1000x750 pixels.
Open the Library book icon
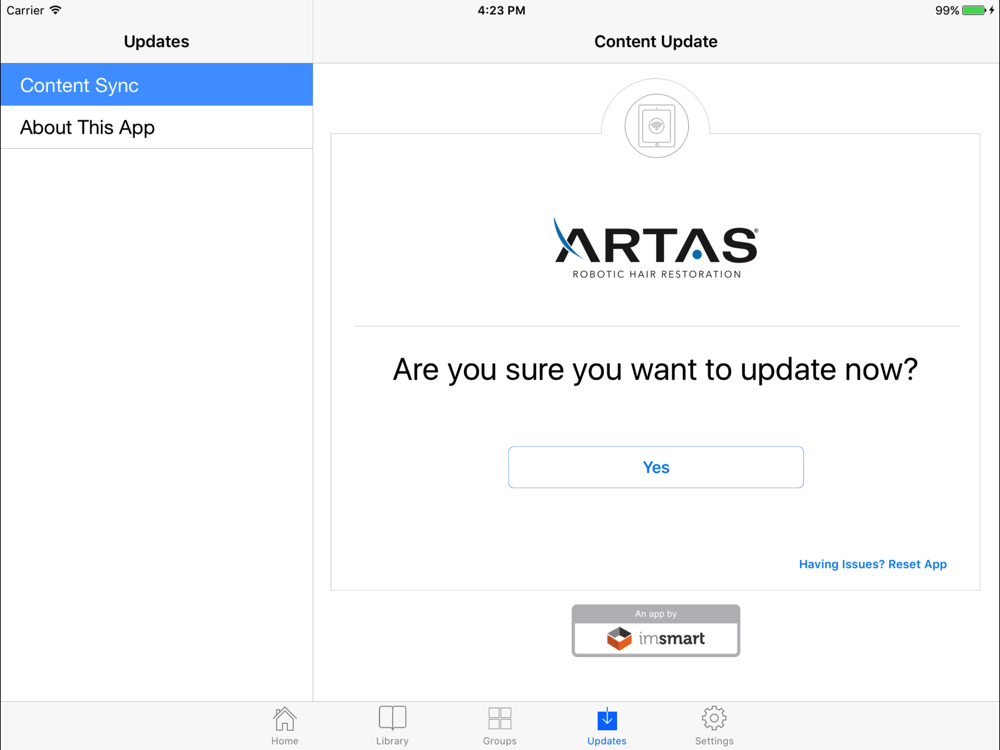click(x=392, y=717)
